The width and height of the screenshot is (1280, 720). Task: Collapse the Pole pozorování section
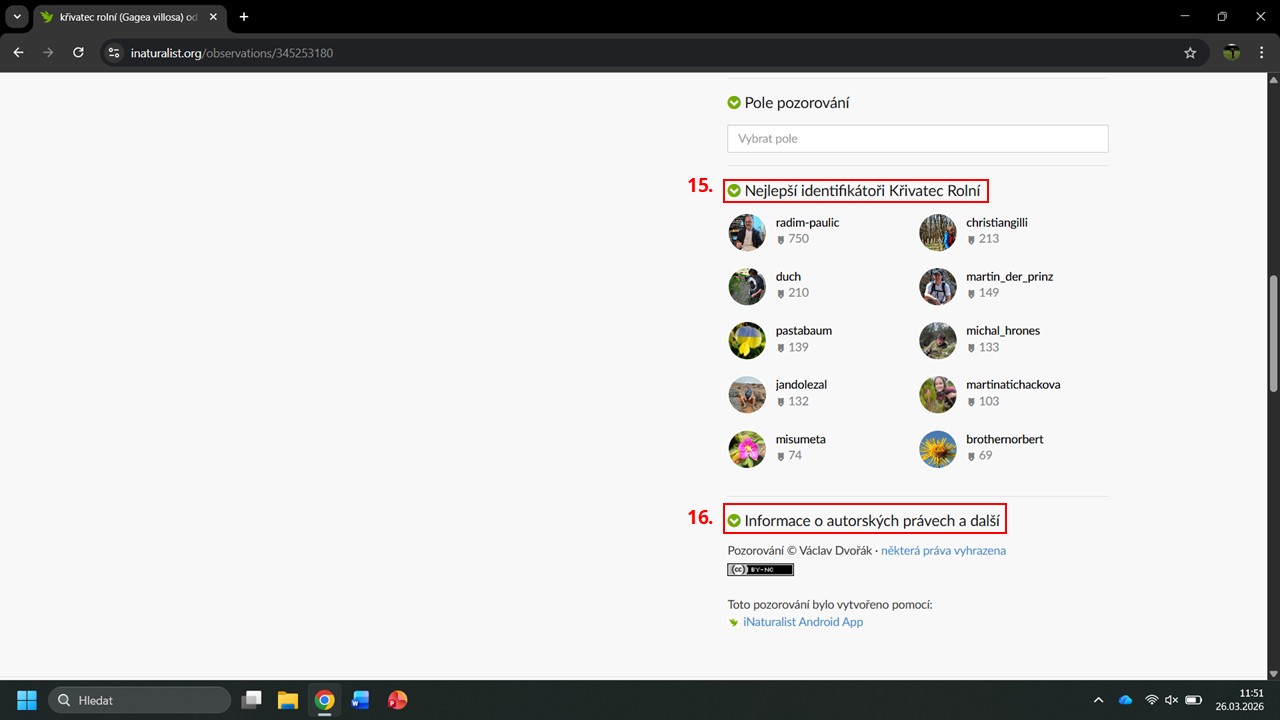734,103
